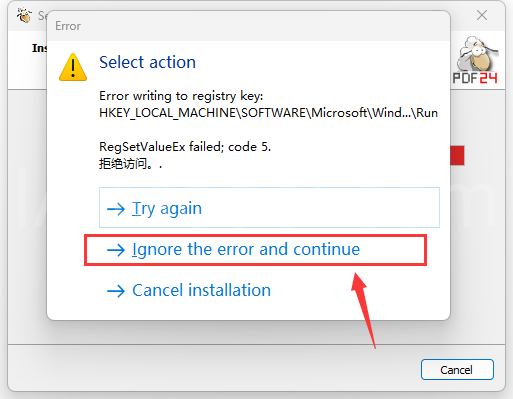
Task: Click the RegSetValueEx failed code 5 message
Action: tap(185, 147)
